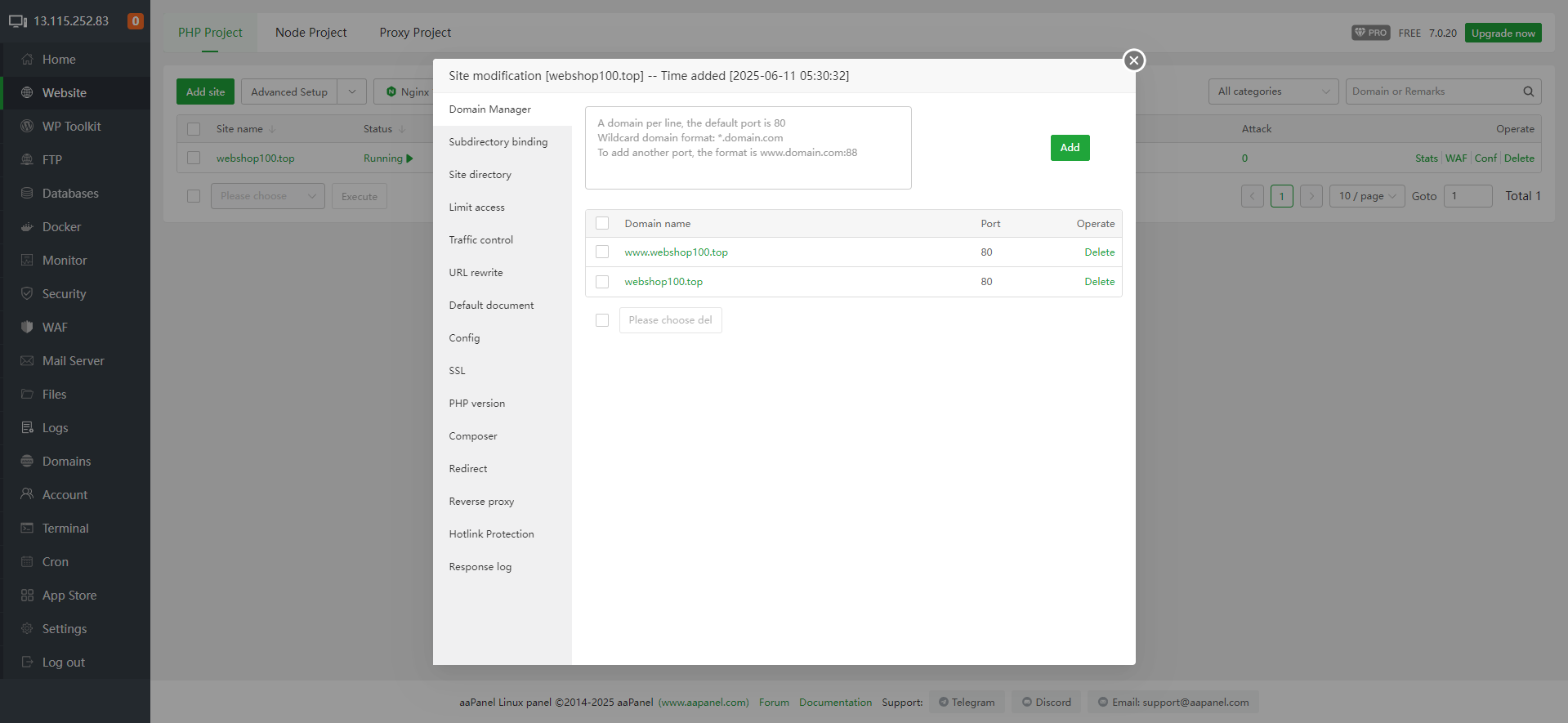Switch to the Proxy Project tab

click(415, 33)
